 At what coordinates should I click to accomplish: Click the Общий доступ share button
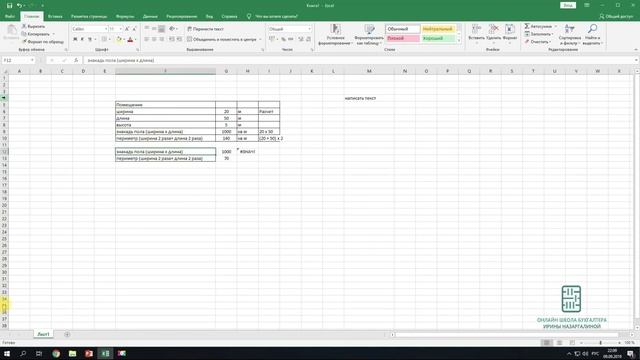(x=616, y=16)
